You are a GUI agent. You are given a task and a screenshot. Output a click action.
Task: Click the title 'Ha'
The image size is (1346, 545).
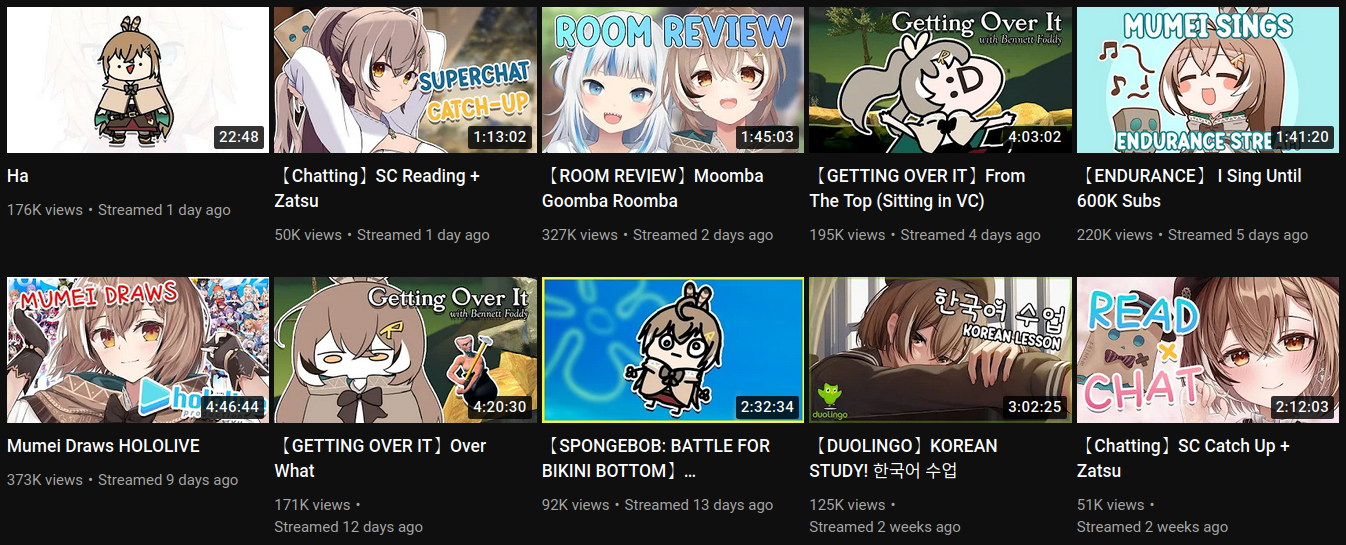(18, 176)
